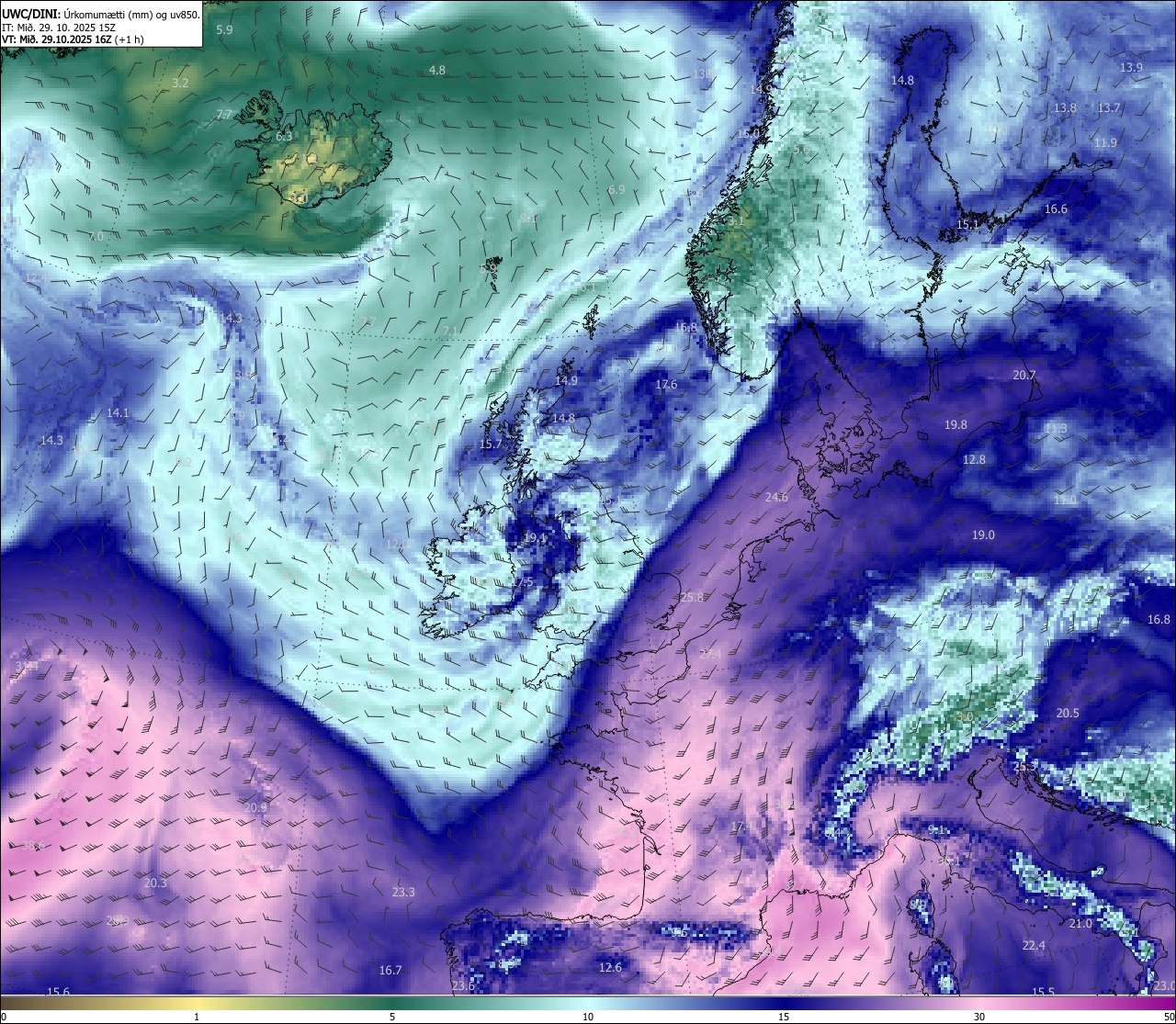Image resolution: width=1176 pixels, height=1024 pixels.
Task: Click the value 23.0 in bottom right corner
Action: pos(1165,986)
